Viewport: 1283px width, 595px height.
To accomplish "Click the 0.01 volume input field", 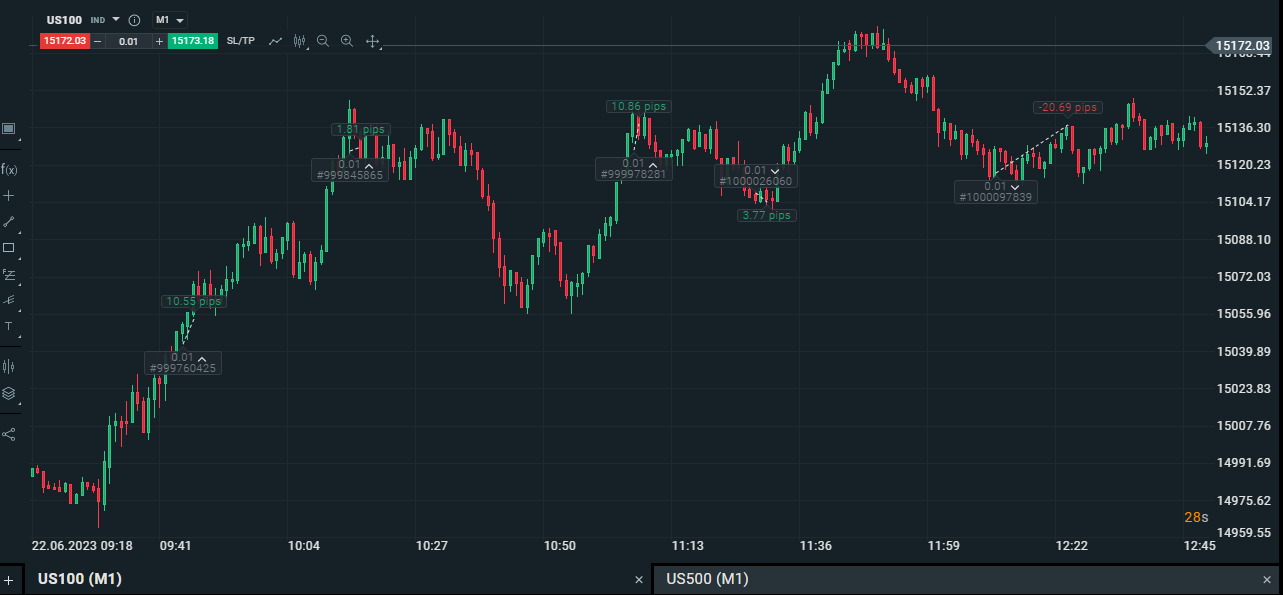I will click(x=128, y=41).
